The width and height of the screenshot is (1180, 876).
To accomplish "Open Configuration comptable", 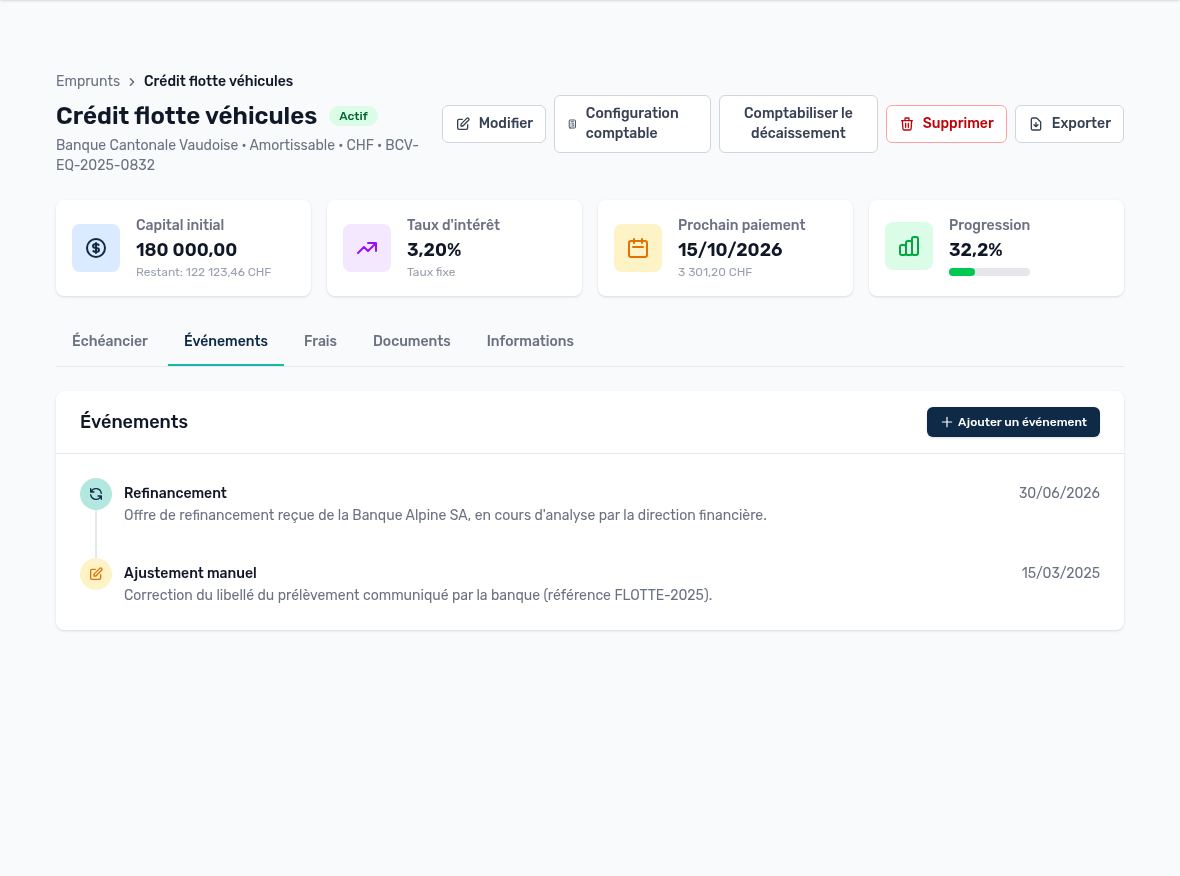I will pos(632,123).
